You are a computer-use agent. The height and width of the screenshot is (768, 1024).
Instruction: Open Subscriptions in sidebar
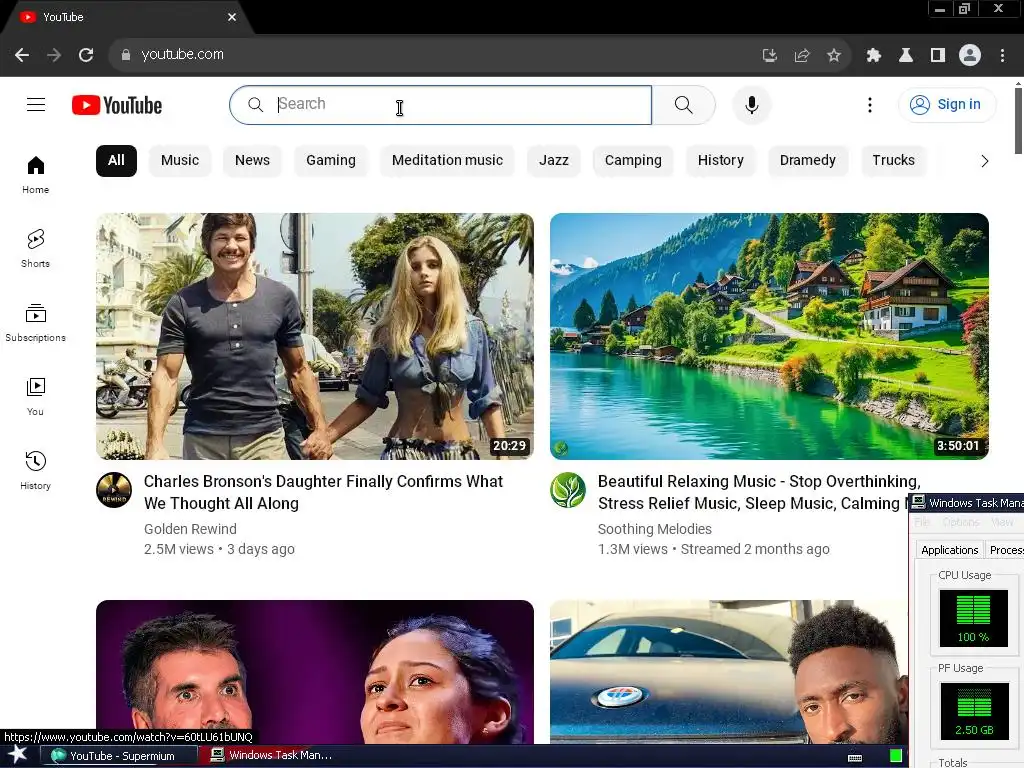35,323
